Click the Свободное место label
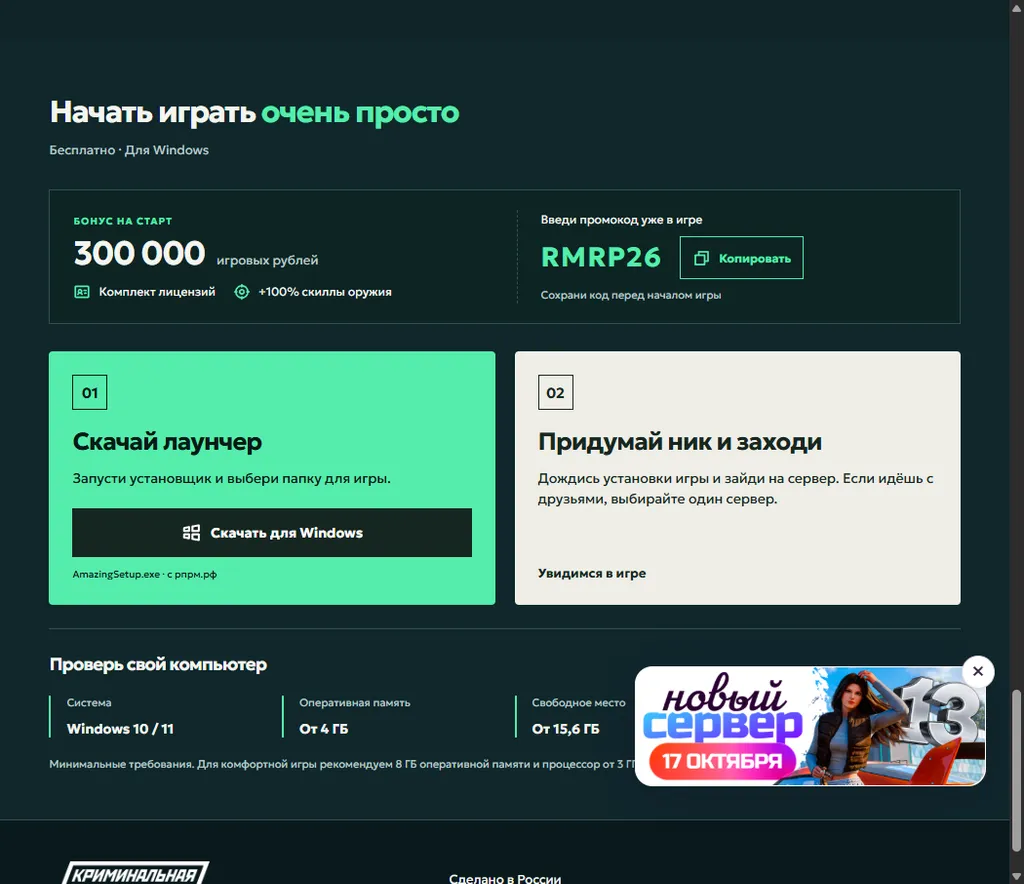The height and width of the screenshot is (884, 1024). [x=579, y=703]
